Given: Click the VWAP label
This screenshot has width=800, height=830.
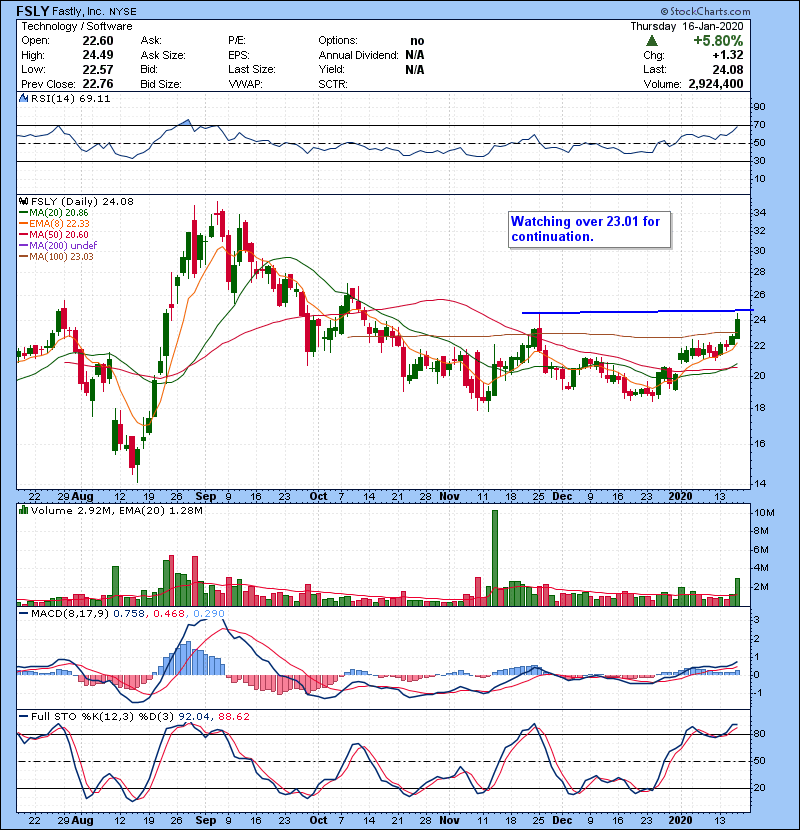Looking at the screenshot, I should pos(245,84).
